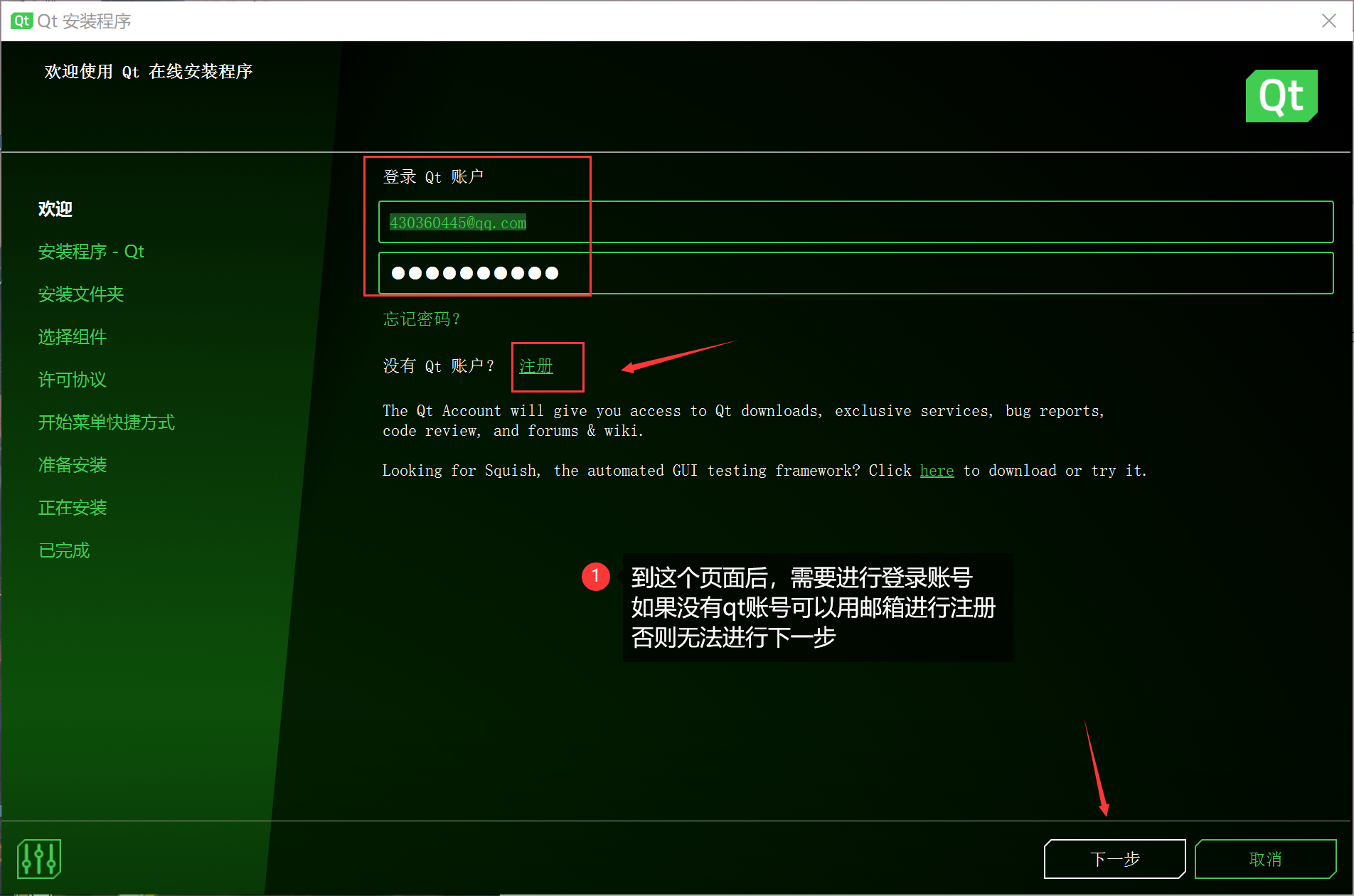Select the 许可协议 step
Viewport: 1354px width, 896px height.
[x=73, y=380]
